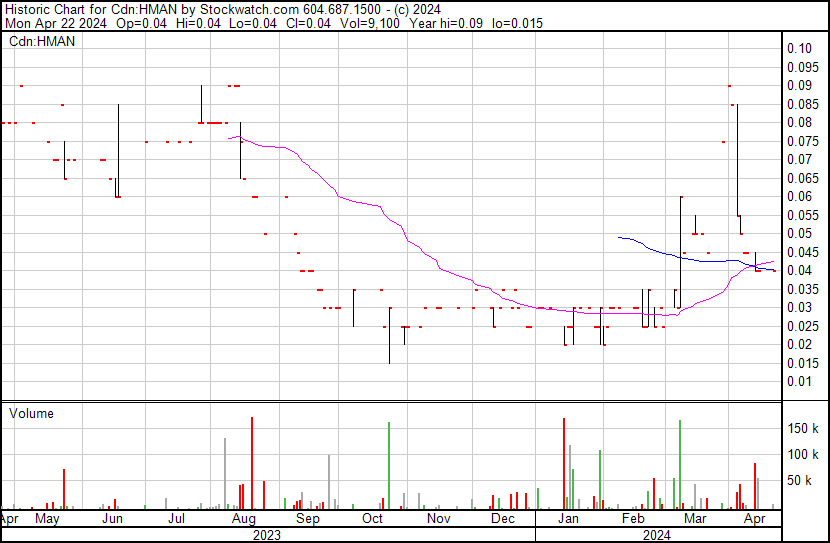Click the 2024 year label below the chart
The width and height of the screenshot is (830, 543).
pyautogui.click(x=657, y=534)
